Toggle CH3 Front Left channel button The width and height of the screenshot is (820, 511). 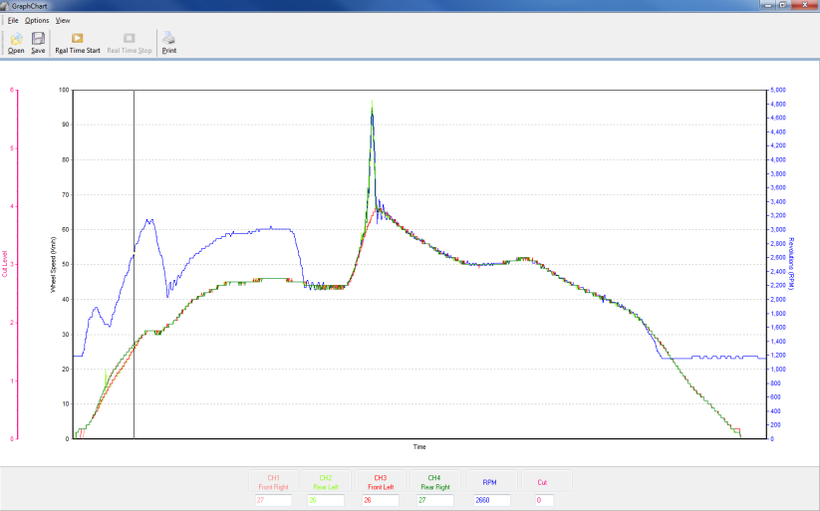[380, 482]
